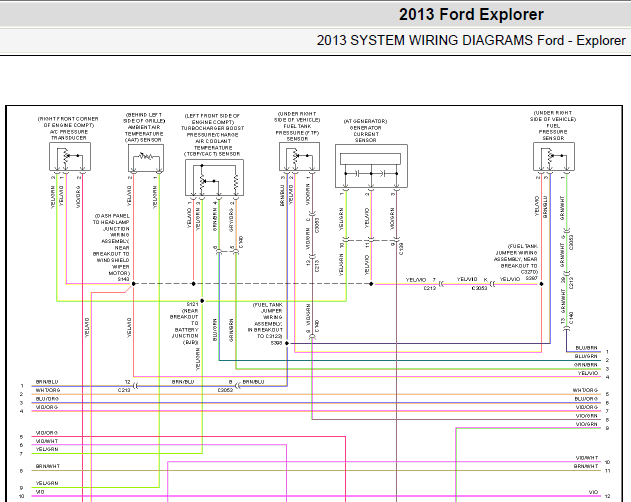
Task: Click the S398 fuel tank jumper wiring note
Action: tap(266, 324)
